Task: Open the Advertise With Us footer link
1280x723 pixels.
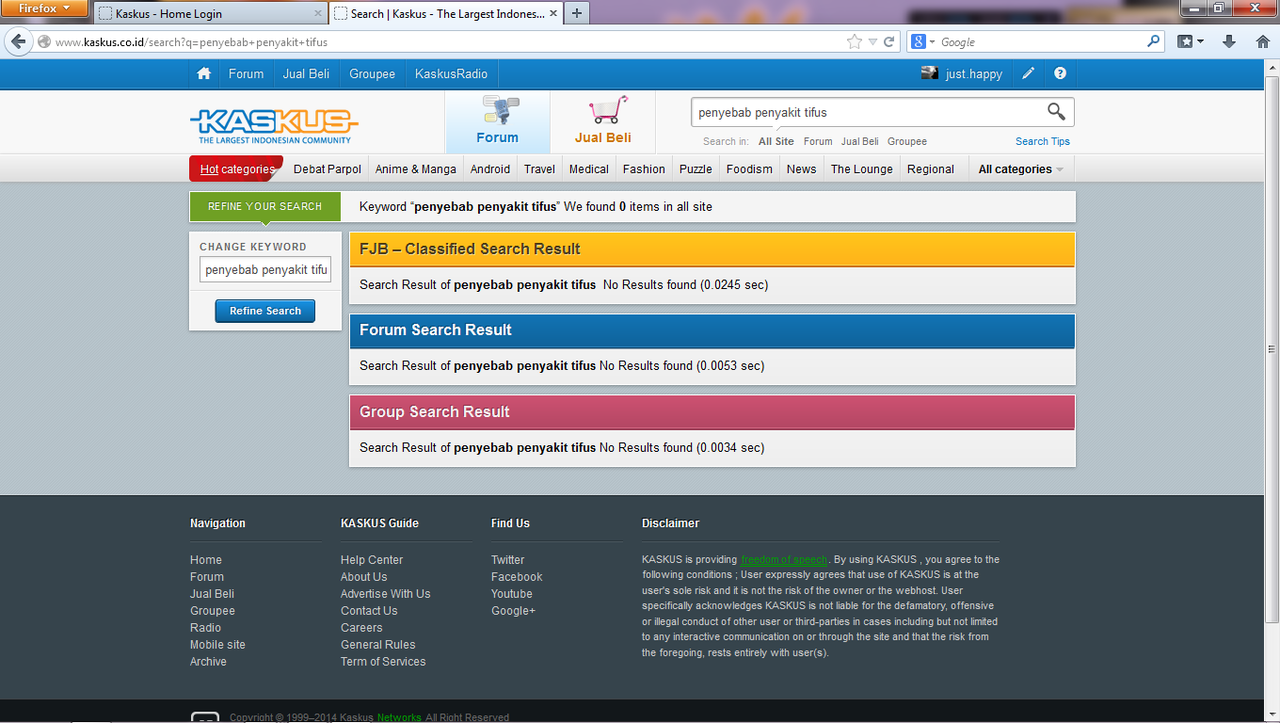Action: [385, 594]
